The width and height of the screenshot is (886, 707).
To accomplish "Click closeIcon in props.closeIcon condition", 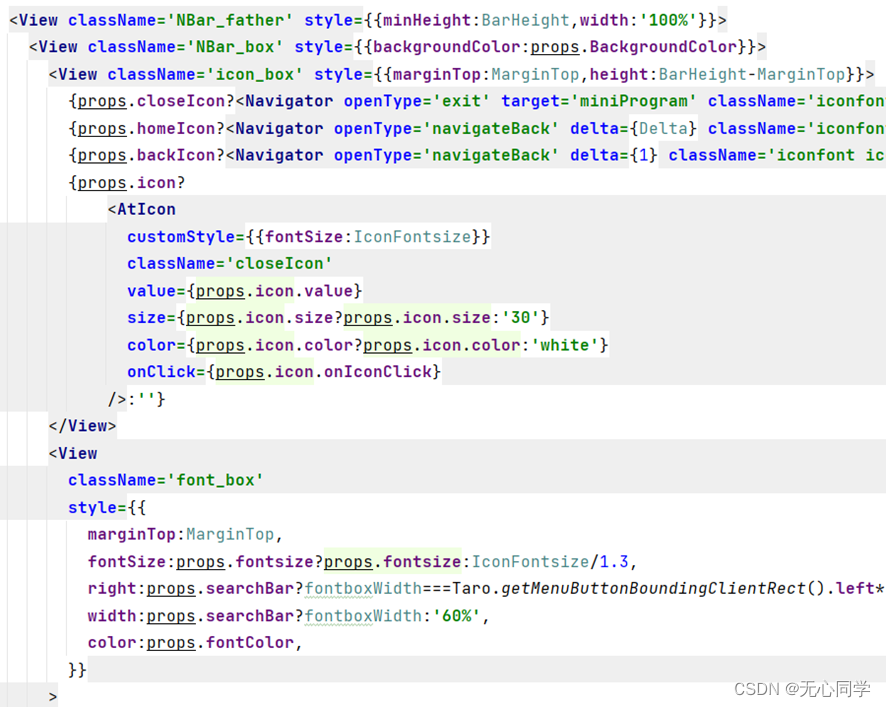I will pyautogui.click(x=181, y=101).
